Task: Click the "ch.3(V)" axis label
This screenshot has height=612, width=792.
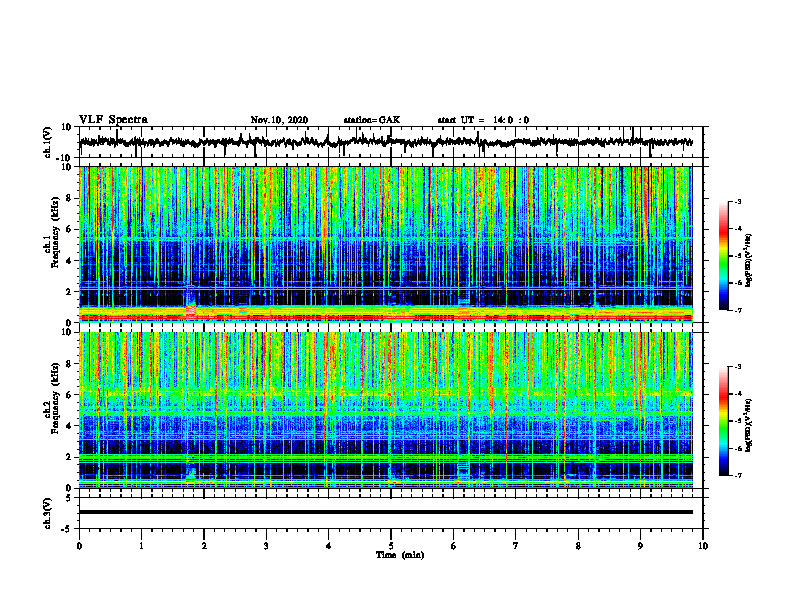Action: click(47, 513)
